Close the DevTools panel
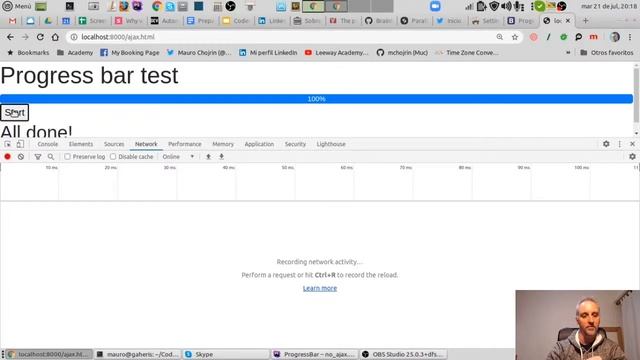The width and height of the screenshot is (640, 360). tap(632, 144)
